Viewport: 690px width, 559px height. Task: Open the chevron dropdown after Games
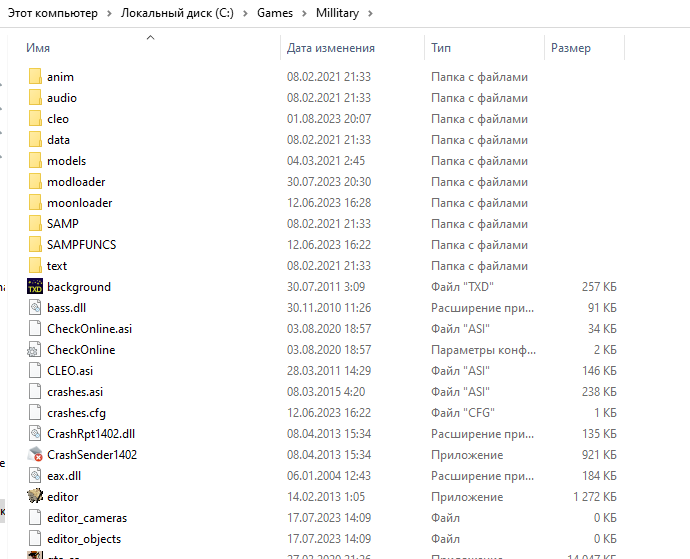point(304,14)
